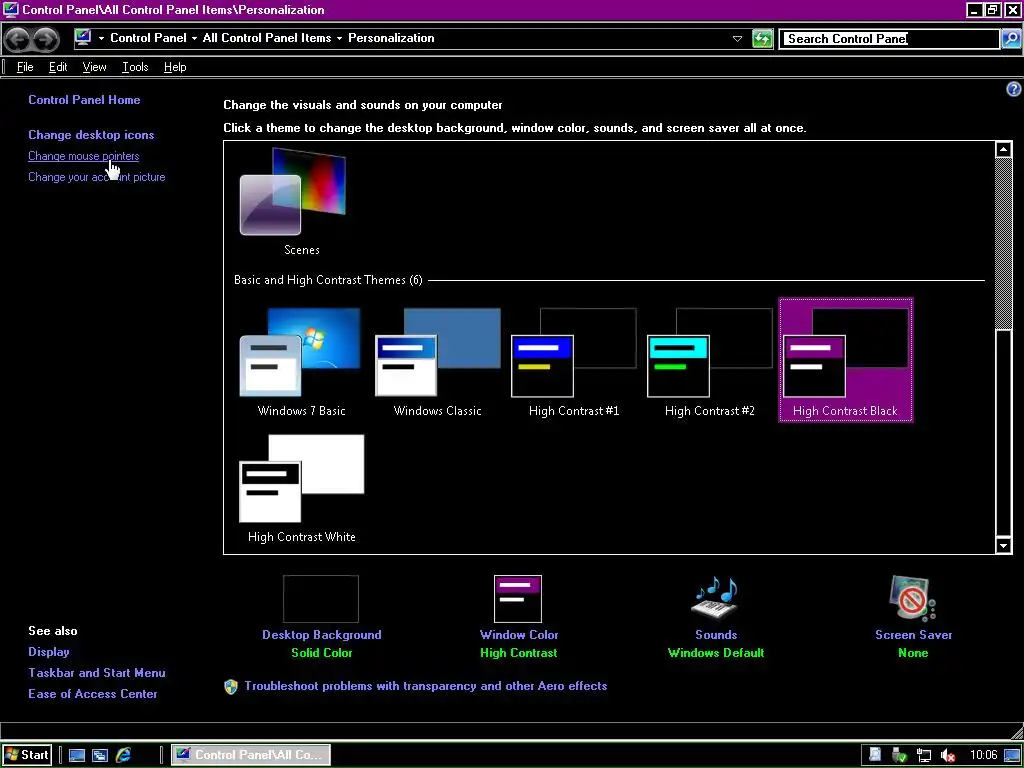Click the Show desktop icon beside the clock

click(1012, 756)
